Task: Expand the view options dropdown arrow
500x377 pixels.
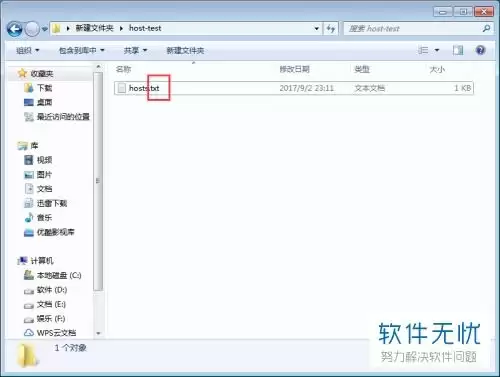Action: [x=437, y=51]
